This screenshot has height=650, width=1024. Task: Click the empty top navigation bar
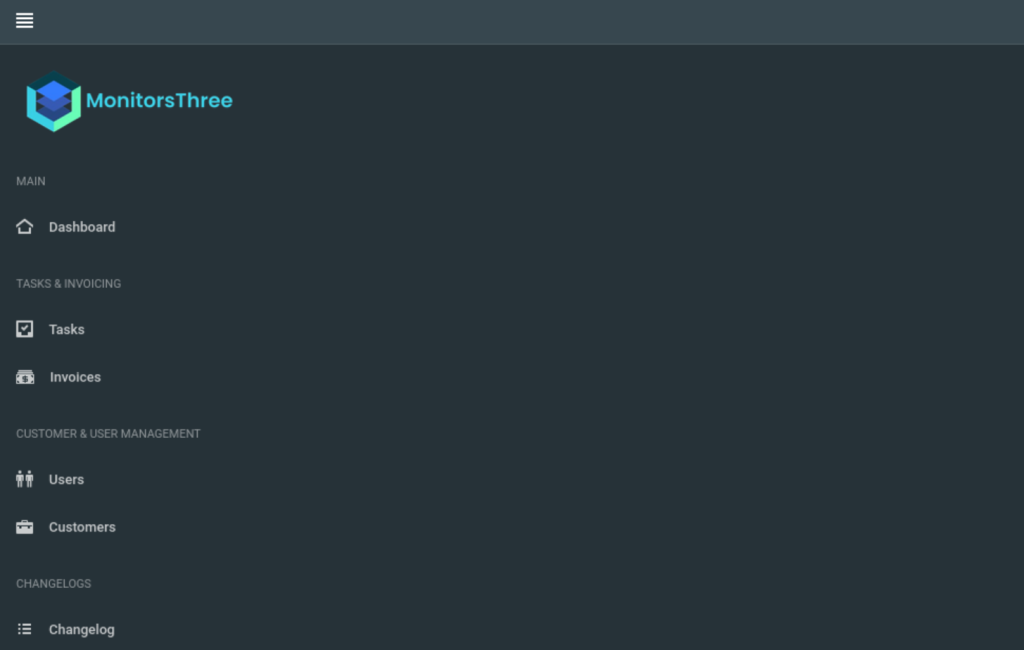click(522, 22)
